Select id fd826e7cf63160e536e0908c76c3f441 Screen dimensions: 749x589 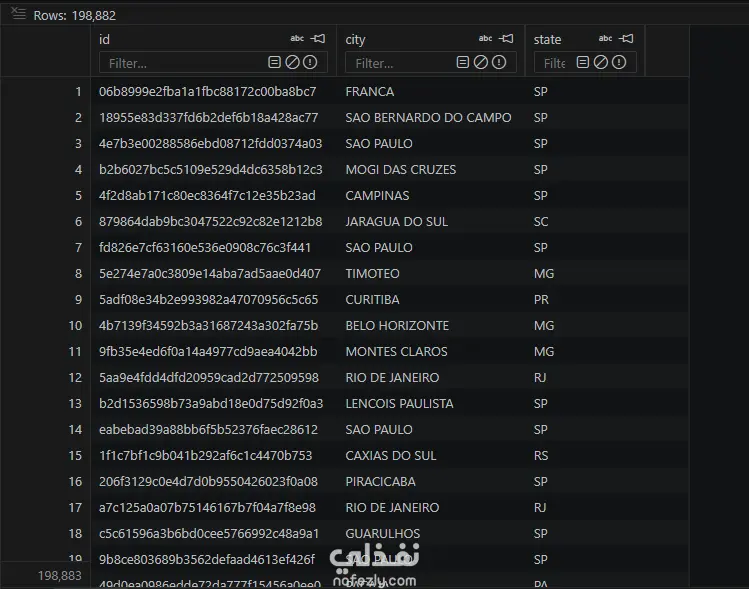coord(205,247)
